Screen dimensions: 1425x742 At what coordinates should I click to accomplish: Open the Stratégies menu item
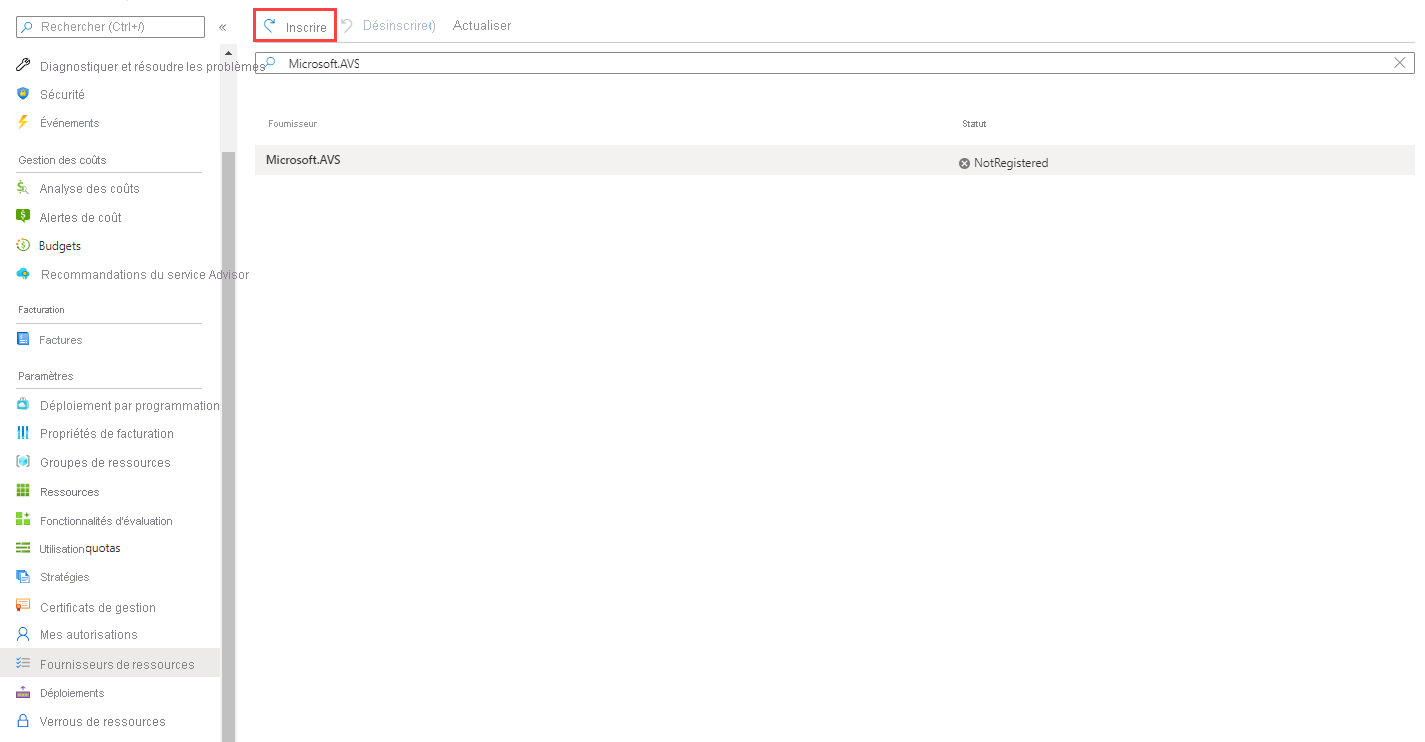[65, 578]
